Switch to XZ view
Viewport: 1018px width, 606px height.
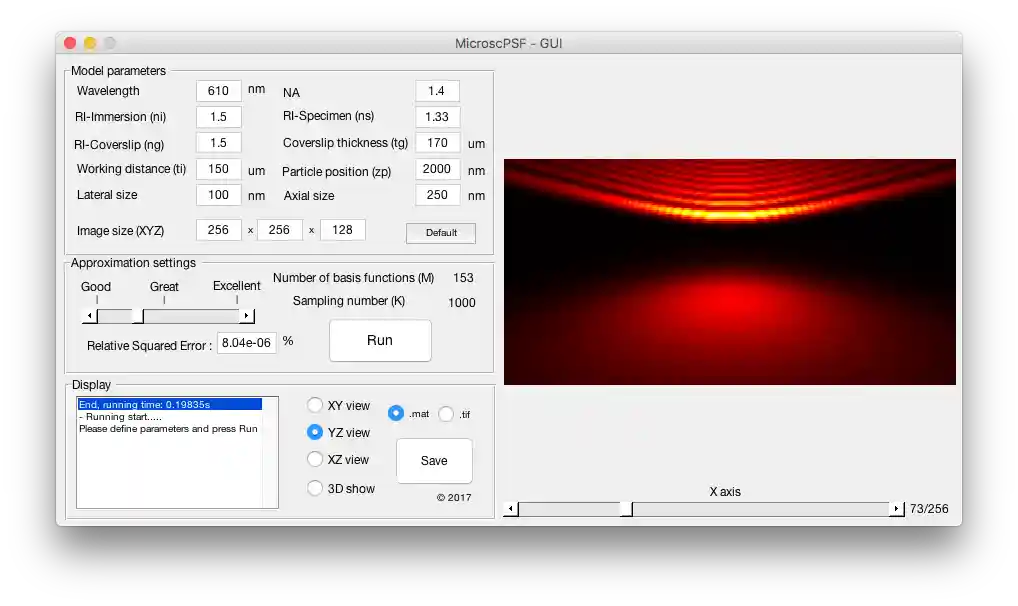[314, 460]
